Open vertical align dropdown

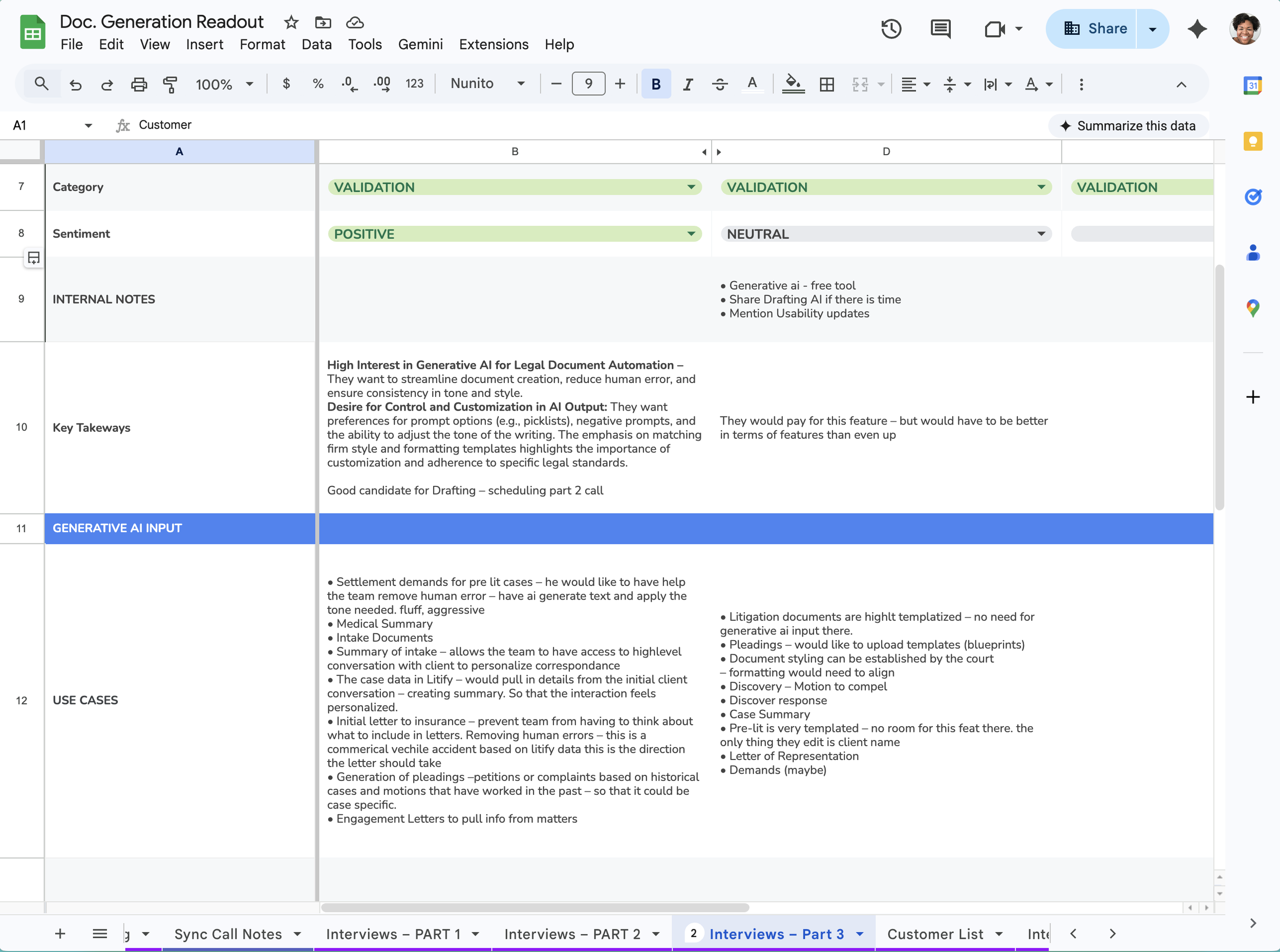point(956,84)
